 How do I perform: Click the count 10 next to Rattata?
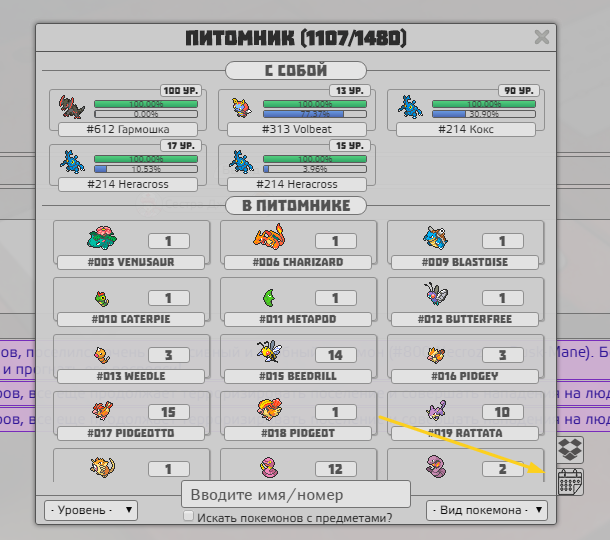(503, 412)
